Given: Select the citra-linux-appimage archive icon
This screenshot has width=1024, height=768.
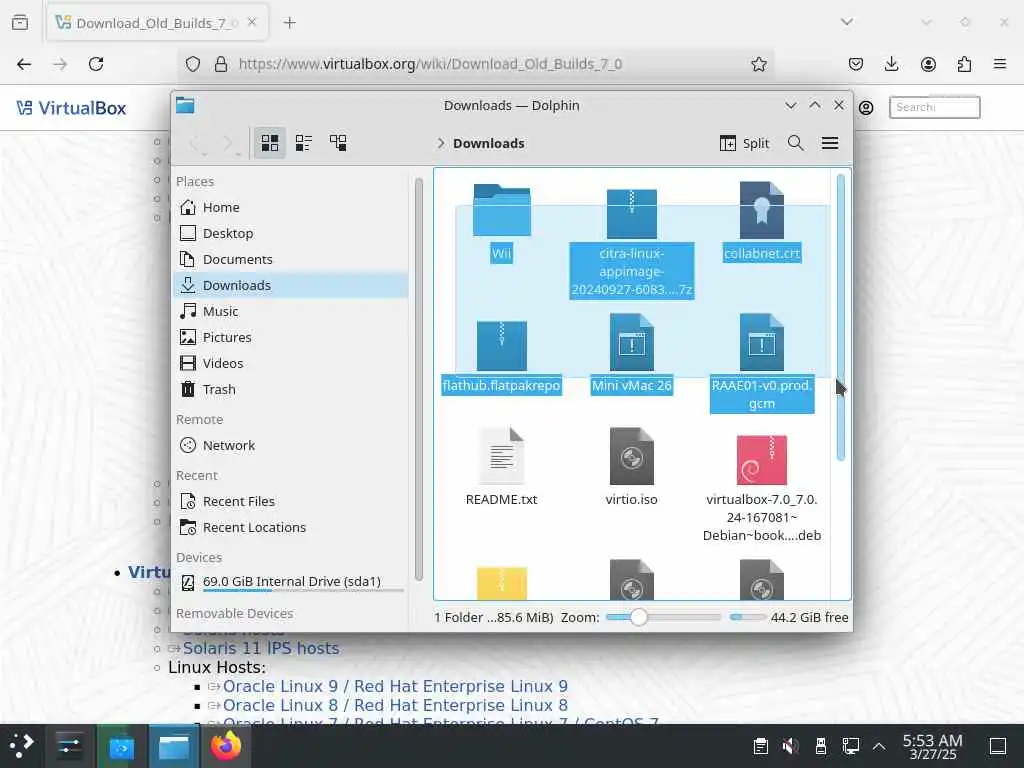Looking at the screenshot, I should (x=632, y=214).
